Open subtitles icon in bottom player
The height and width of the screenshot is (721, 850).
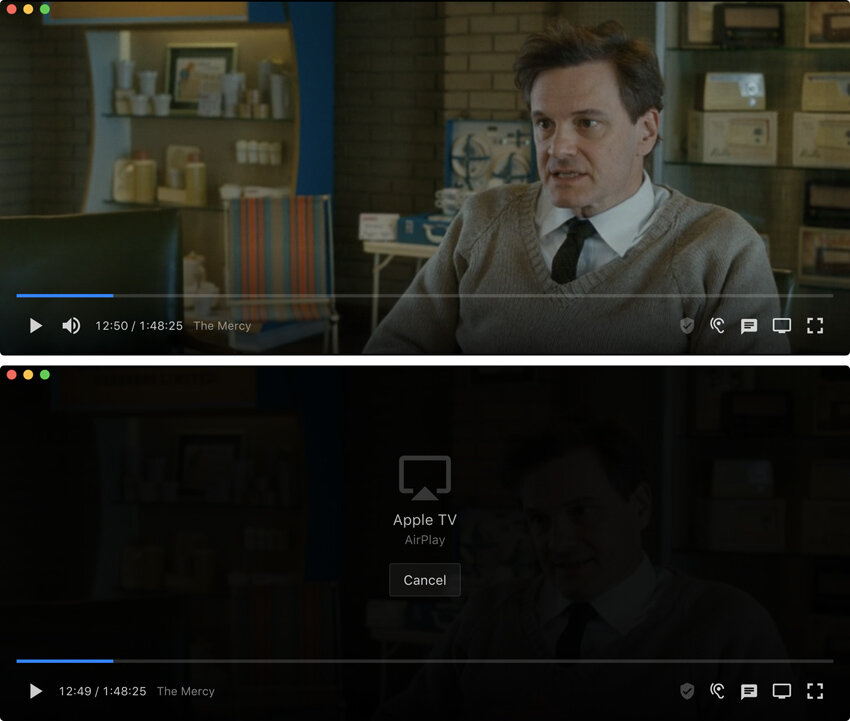[749, 691]
